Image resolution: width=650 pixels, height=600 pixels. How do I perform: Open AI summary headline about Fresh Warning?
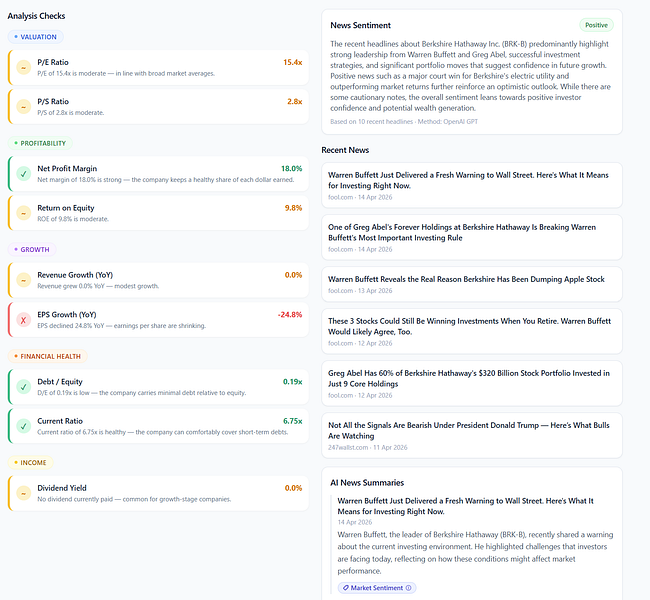tap(465, 506)
